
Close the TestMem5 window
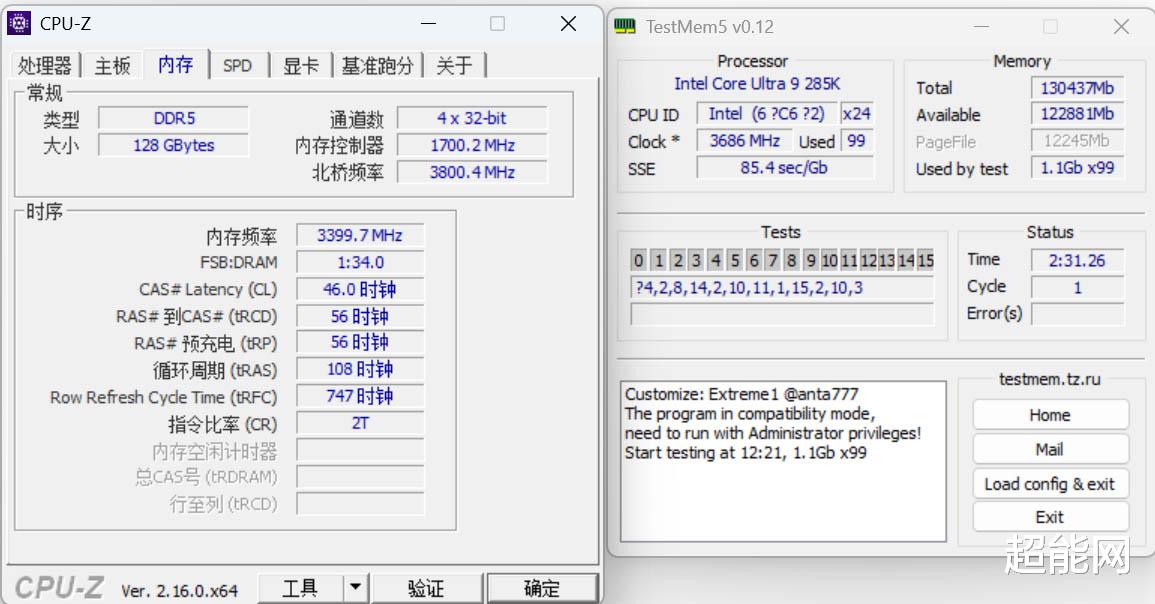[1121, 27]
